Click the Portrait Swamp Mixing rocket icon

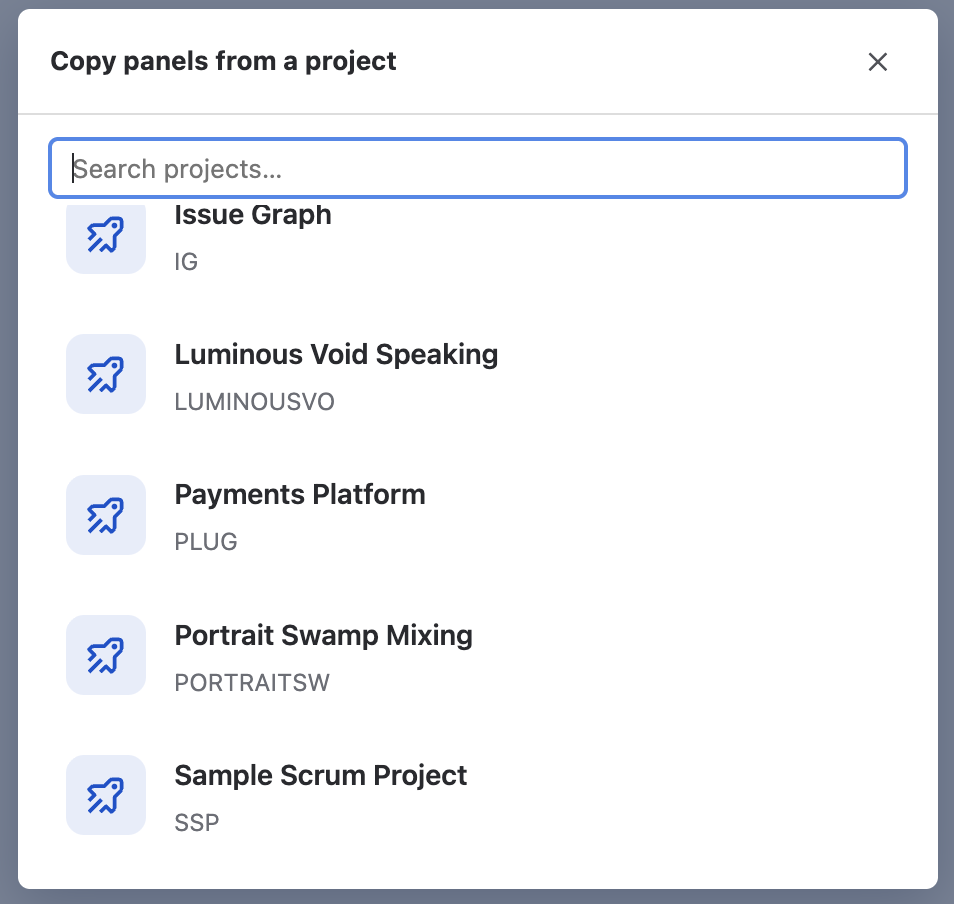[106, 655]
